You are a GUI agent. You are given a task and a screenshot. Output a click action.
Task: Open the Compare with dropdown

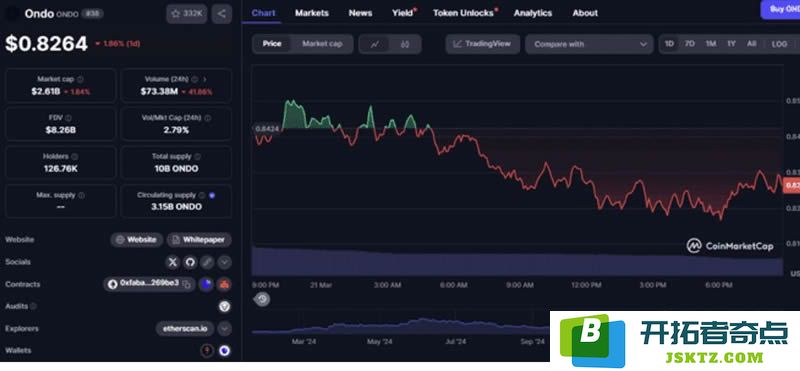tap(589, 44)
